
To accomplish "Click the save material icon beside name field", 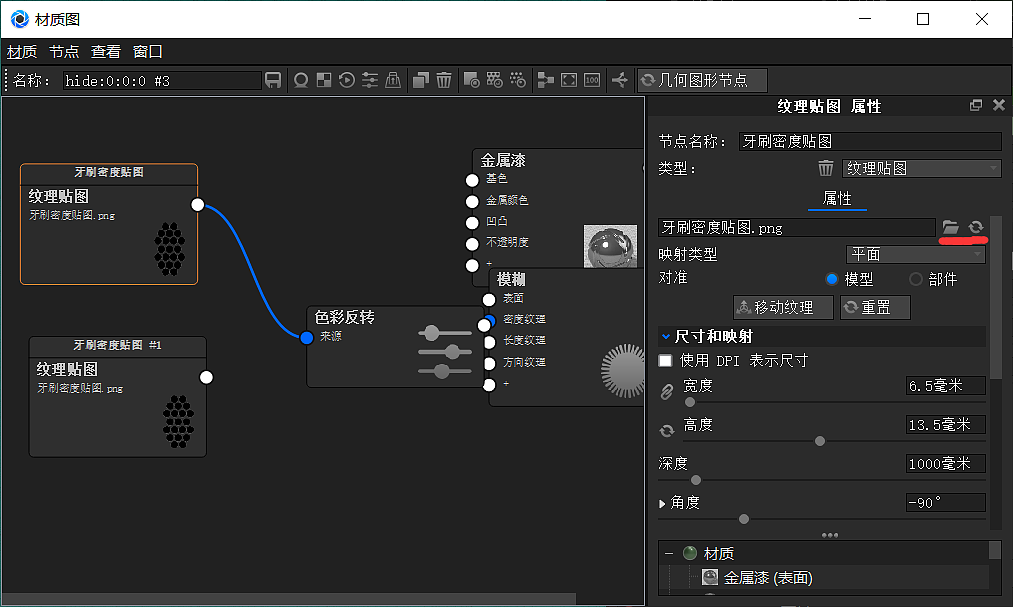I will 273,80.
